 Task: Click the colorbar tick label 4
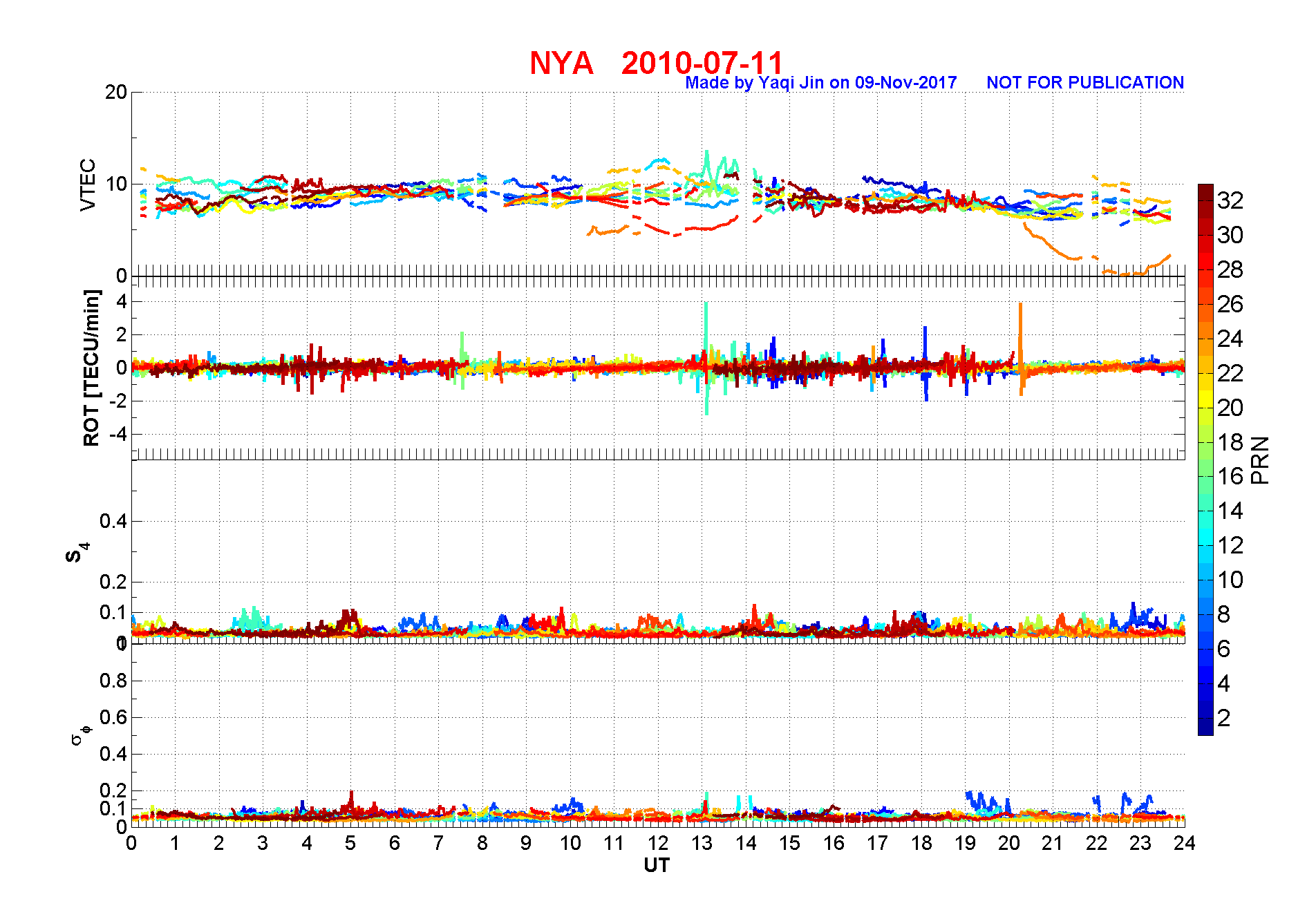point(1223,683)
